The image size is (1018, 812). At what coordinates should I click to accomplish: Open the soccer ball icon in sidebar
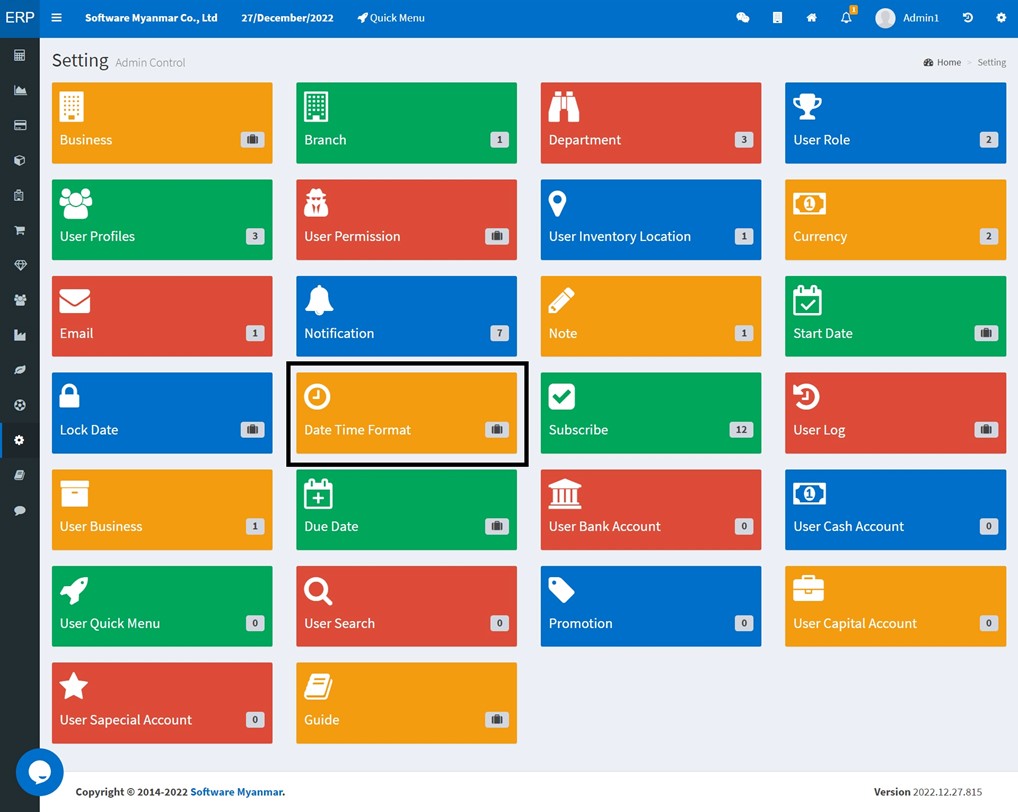click(19, 405)
